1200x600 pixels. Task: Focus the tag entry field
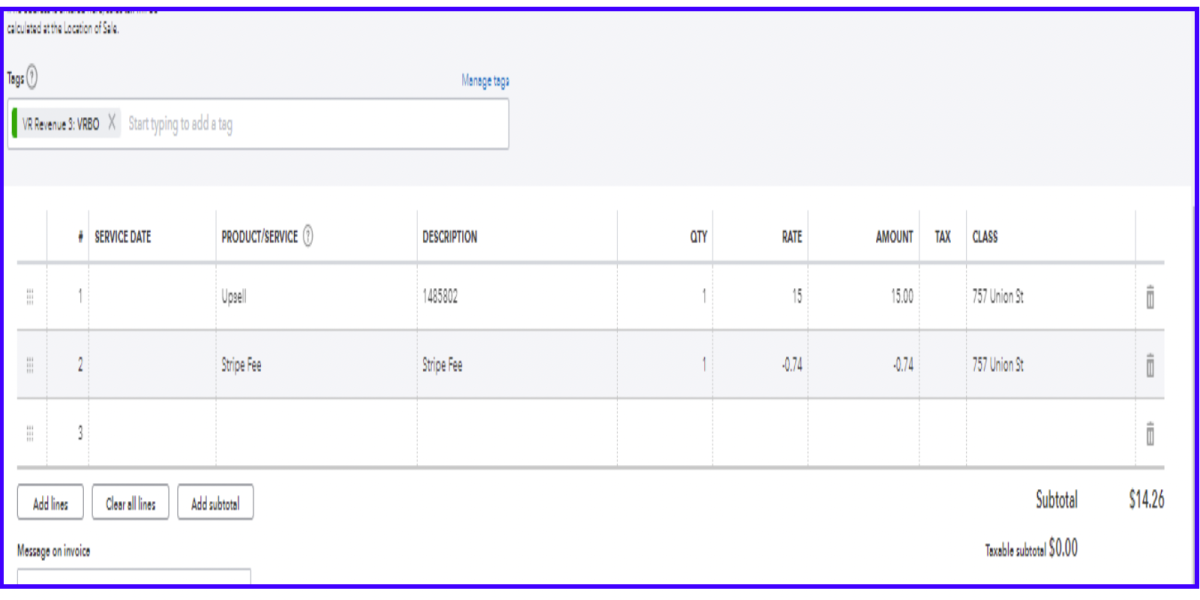tap(310, 125)
